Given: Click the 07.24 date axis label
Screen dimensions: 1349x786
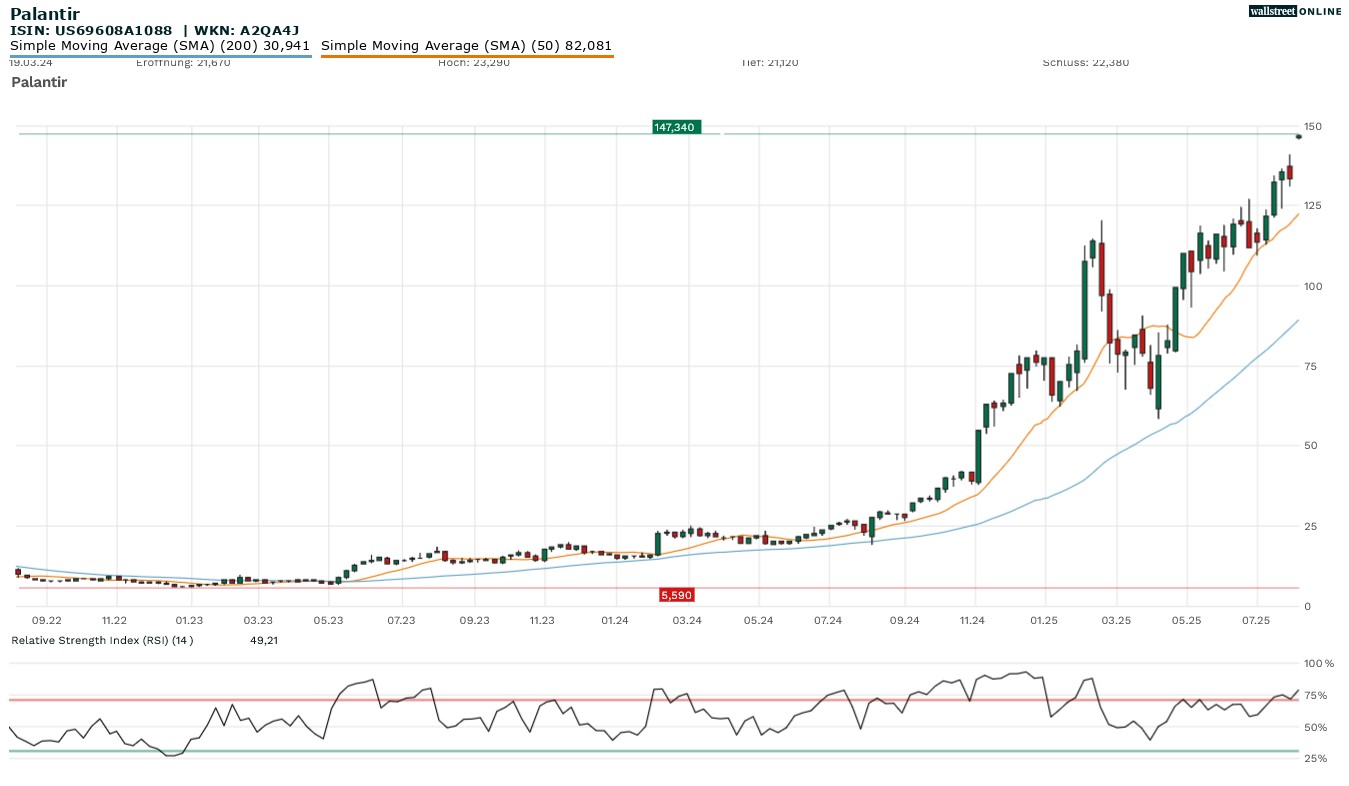Looking at the screenshot, I should (827, 621).
